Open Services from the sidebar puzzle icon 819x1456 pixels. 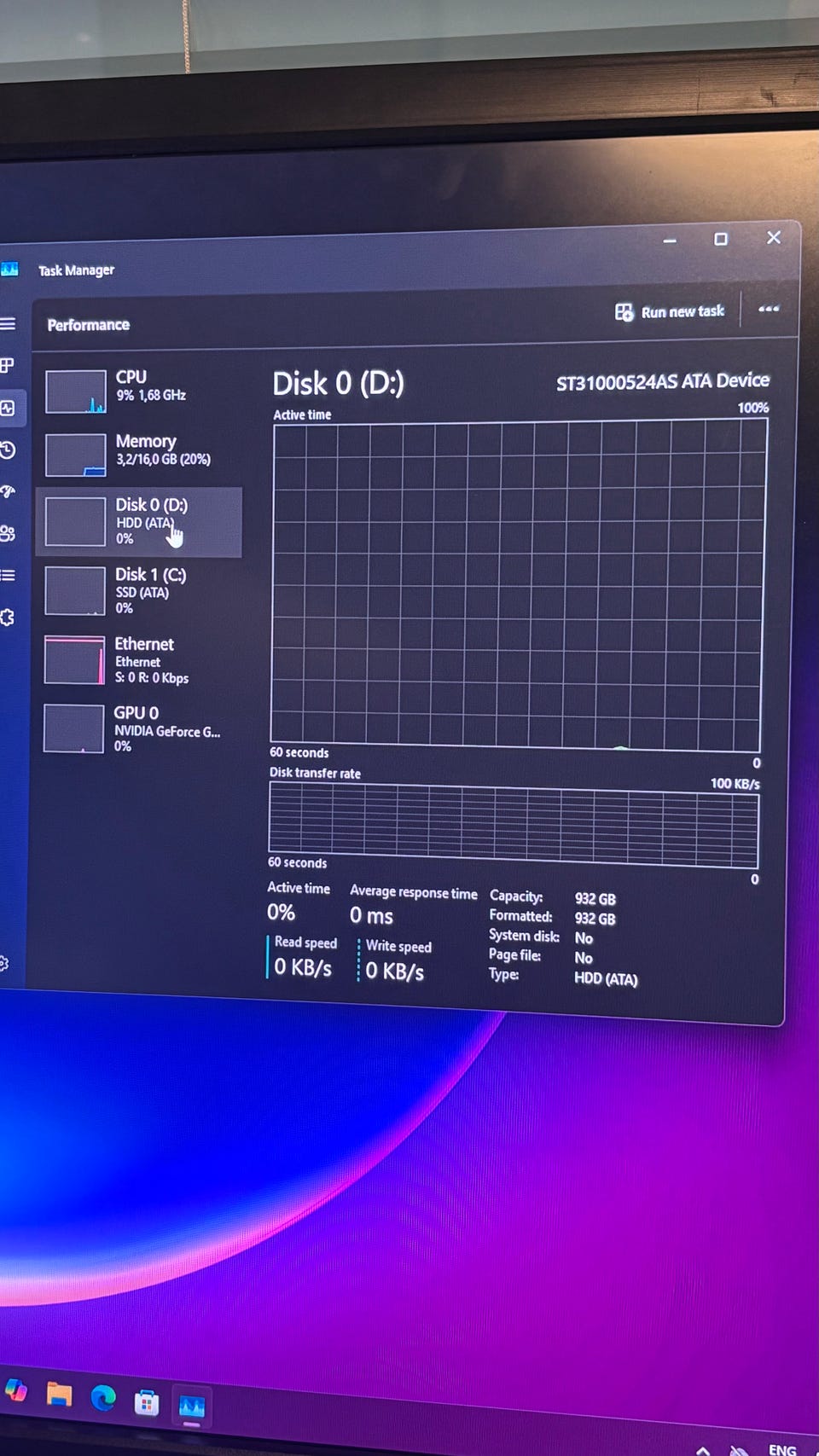point(8,617)
